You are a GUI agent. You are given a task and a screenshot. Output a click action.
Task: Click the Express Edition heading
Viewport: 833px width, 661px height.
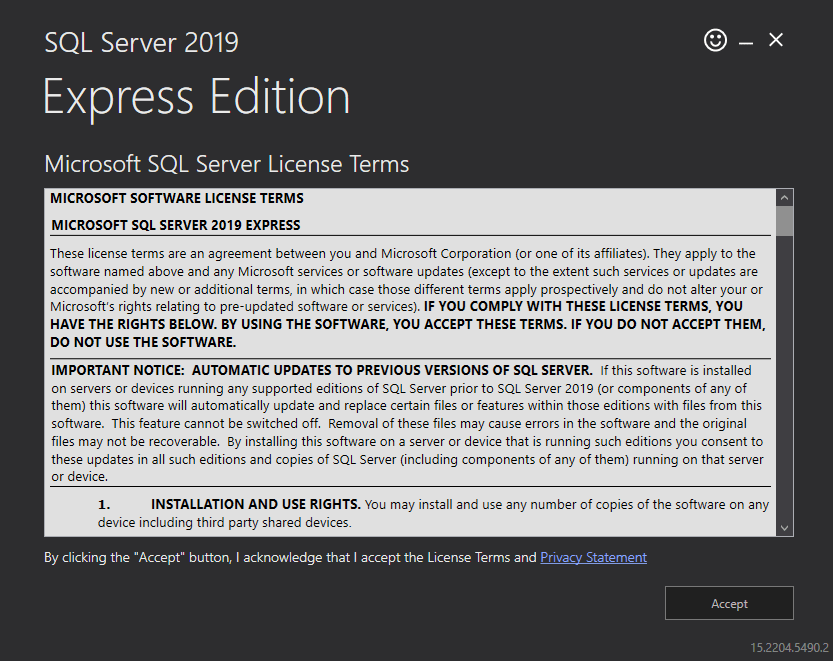[x=196, y=96]
